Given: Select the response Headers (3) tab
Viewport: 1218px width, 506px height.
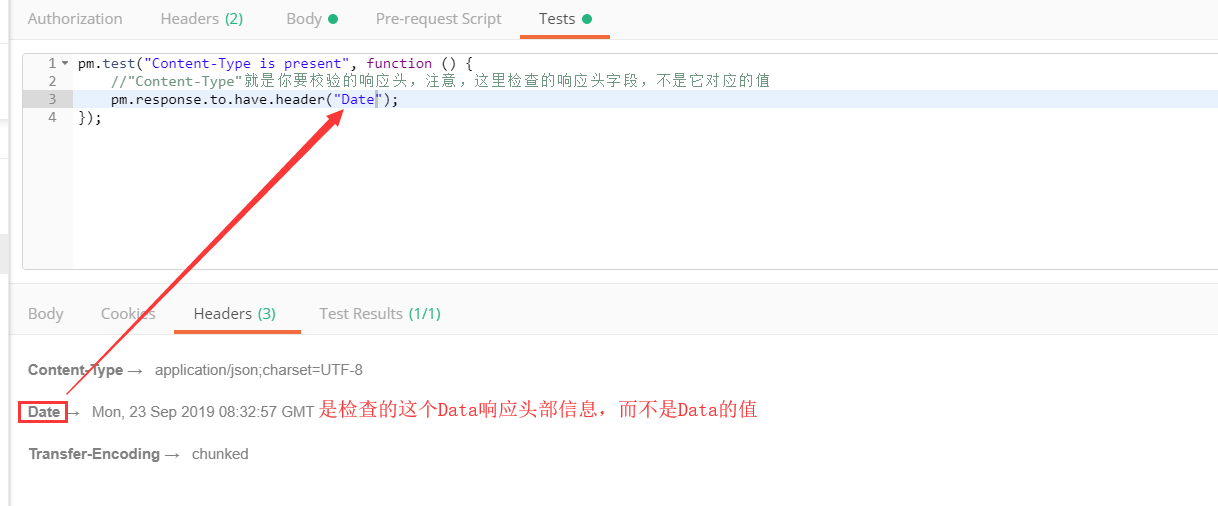Looking at the screenshot, I should (x=234, y=314).
